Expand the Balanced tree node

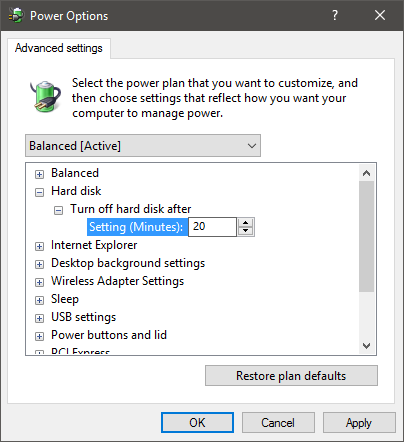click(39, 174)
